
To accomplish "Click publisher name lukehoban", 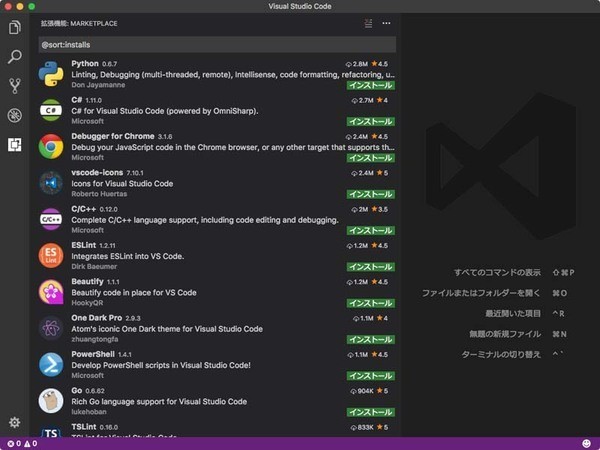I will [x=89, y=412].
